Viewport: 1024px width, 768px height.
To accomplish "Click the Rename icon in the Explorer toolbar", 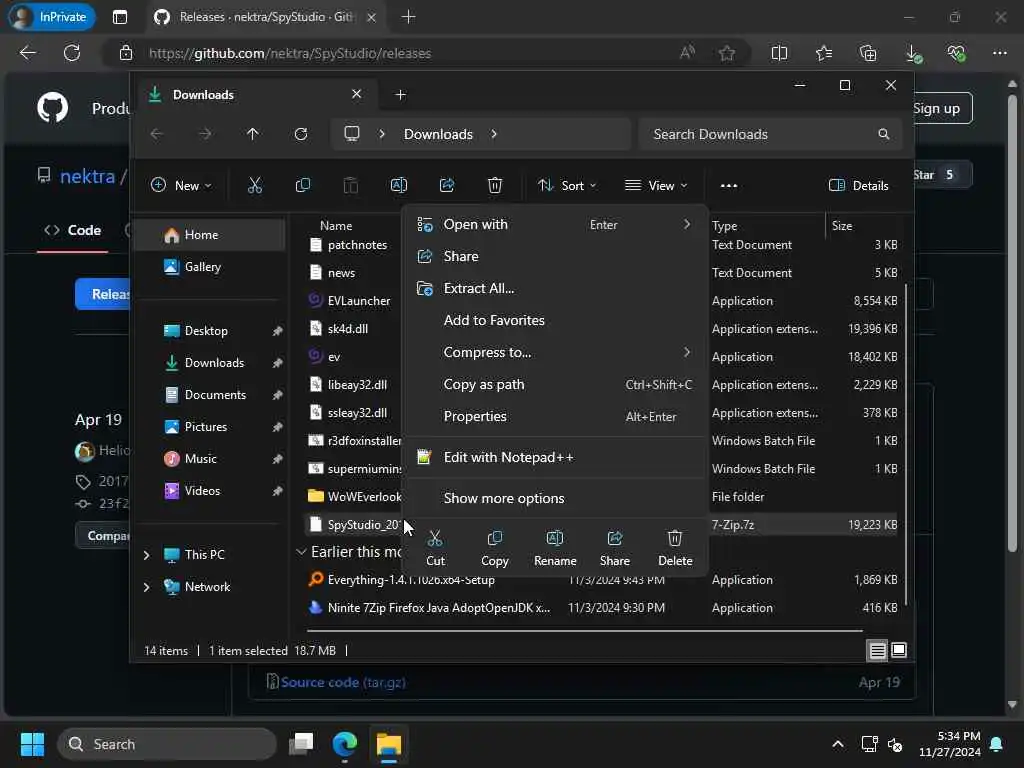I will [398, 185].
